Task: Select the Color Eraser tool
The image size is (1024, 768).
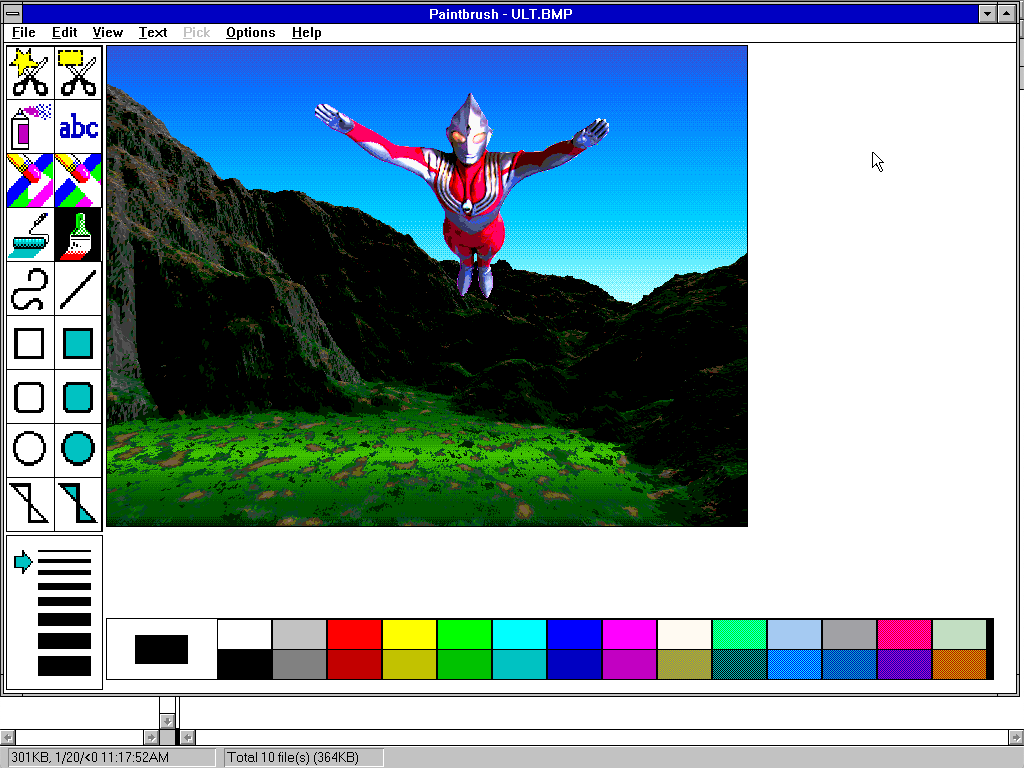Action: click(30, 180)
